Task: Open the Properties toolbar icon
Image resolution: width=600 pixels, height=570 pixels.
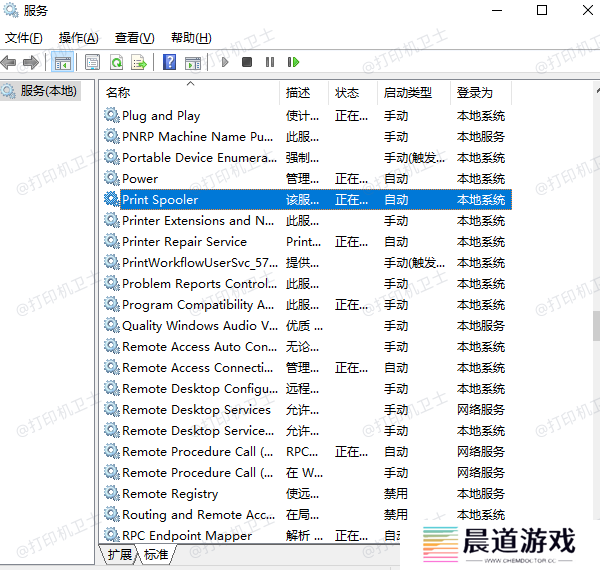Action: pyautogui.click(x=92, y=62)
